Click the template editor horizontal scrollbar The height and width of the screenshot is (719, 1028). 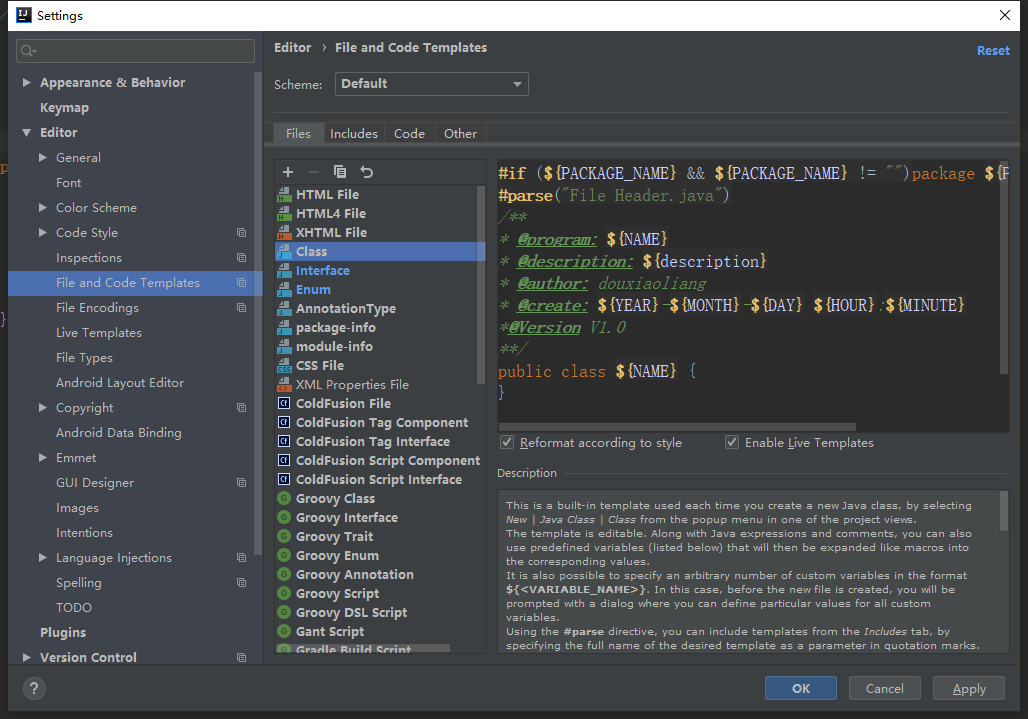click(677, 427)
